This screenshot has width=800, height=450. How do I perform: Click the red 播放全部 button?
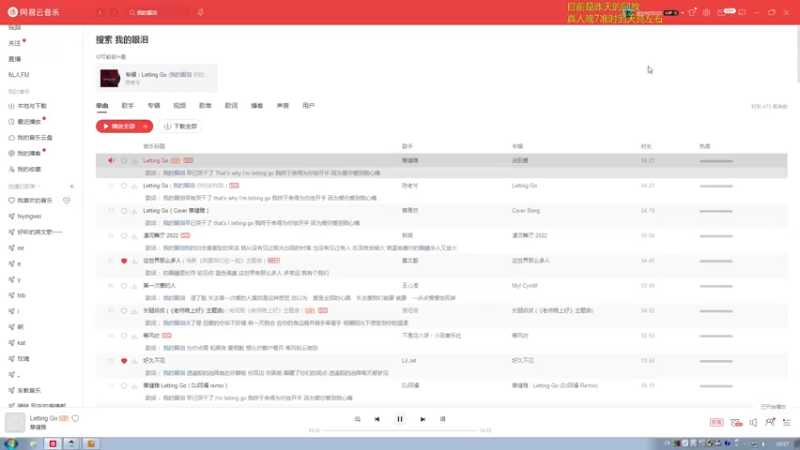[x=118, y=126]
